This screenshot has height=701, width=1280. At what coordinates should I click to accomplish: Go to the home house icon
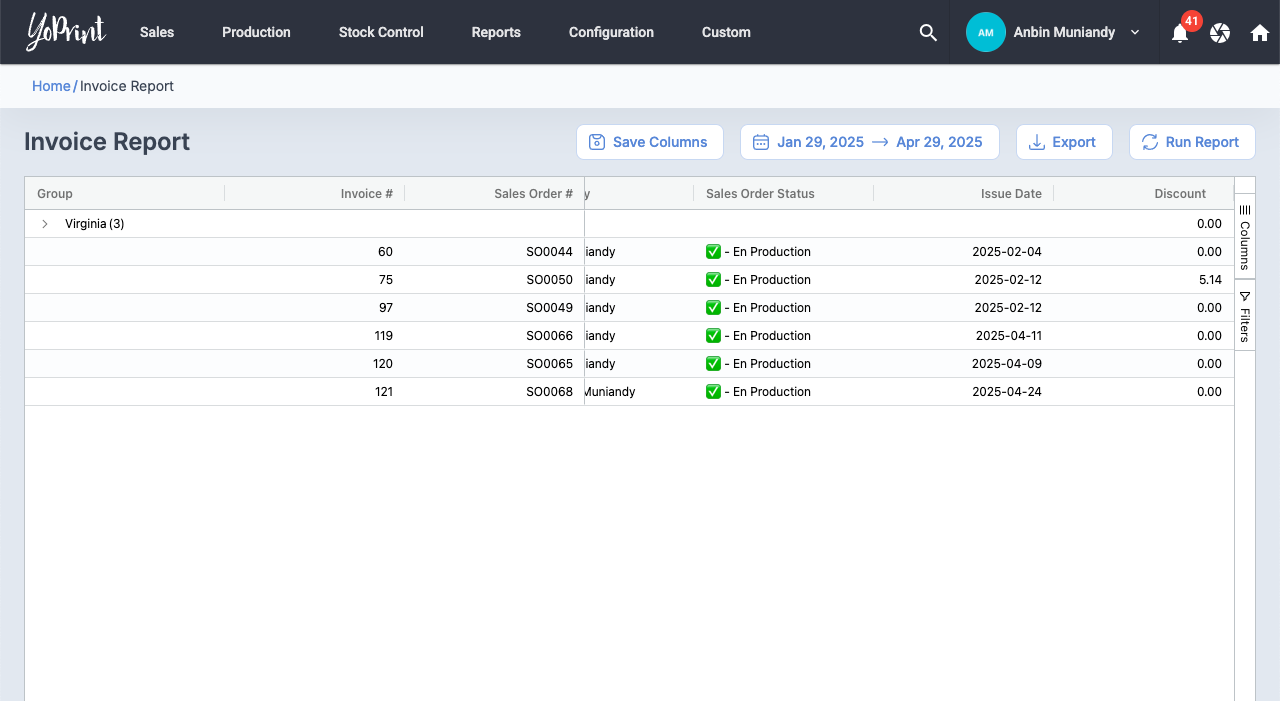[1260, 33]
